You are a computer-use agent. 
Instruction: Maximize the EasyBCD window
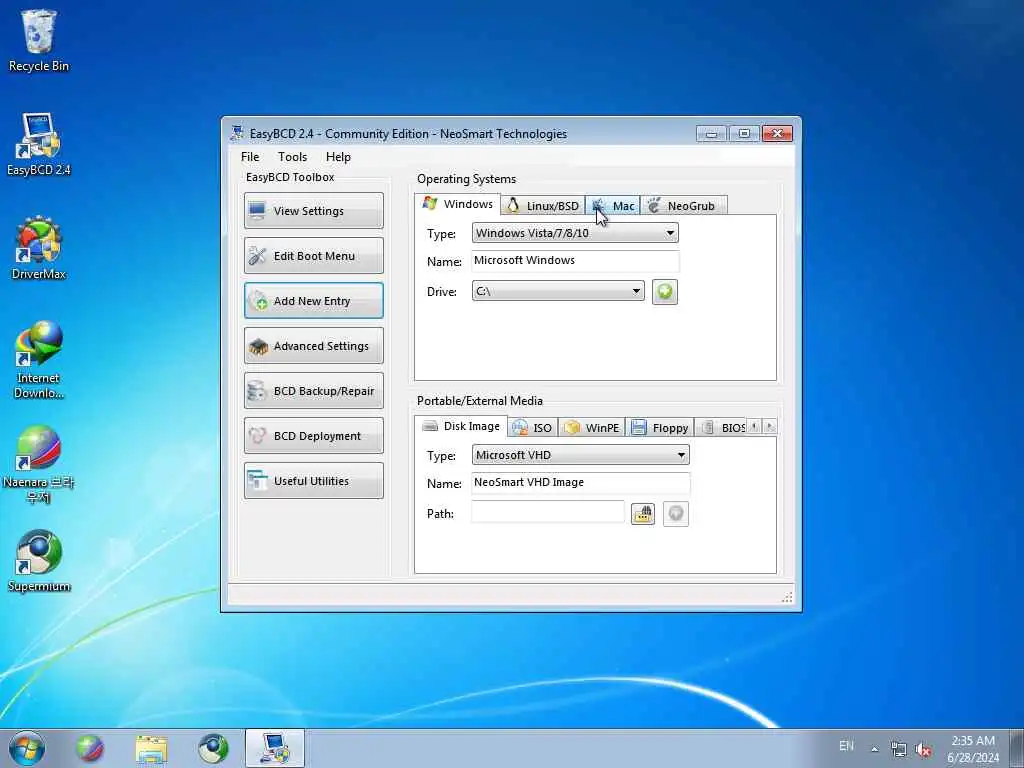tap(744, 133)
